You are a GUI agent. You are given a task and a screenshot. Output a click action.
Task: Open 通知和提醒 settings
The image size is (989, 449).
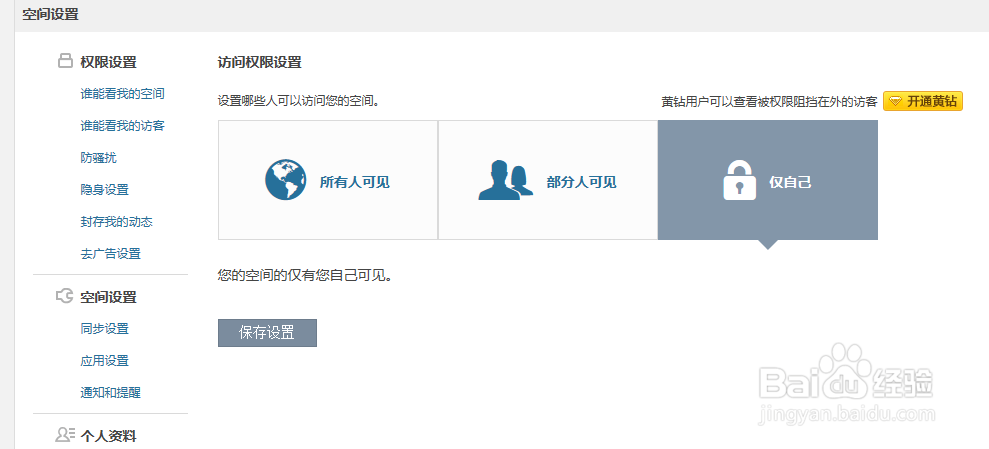tap(110, 393)
